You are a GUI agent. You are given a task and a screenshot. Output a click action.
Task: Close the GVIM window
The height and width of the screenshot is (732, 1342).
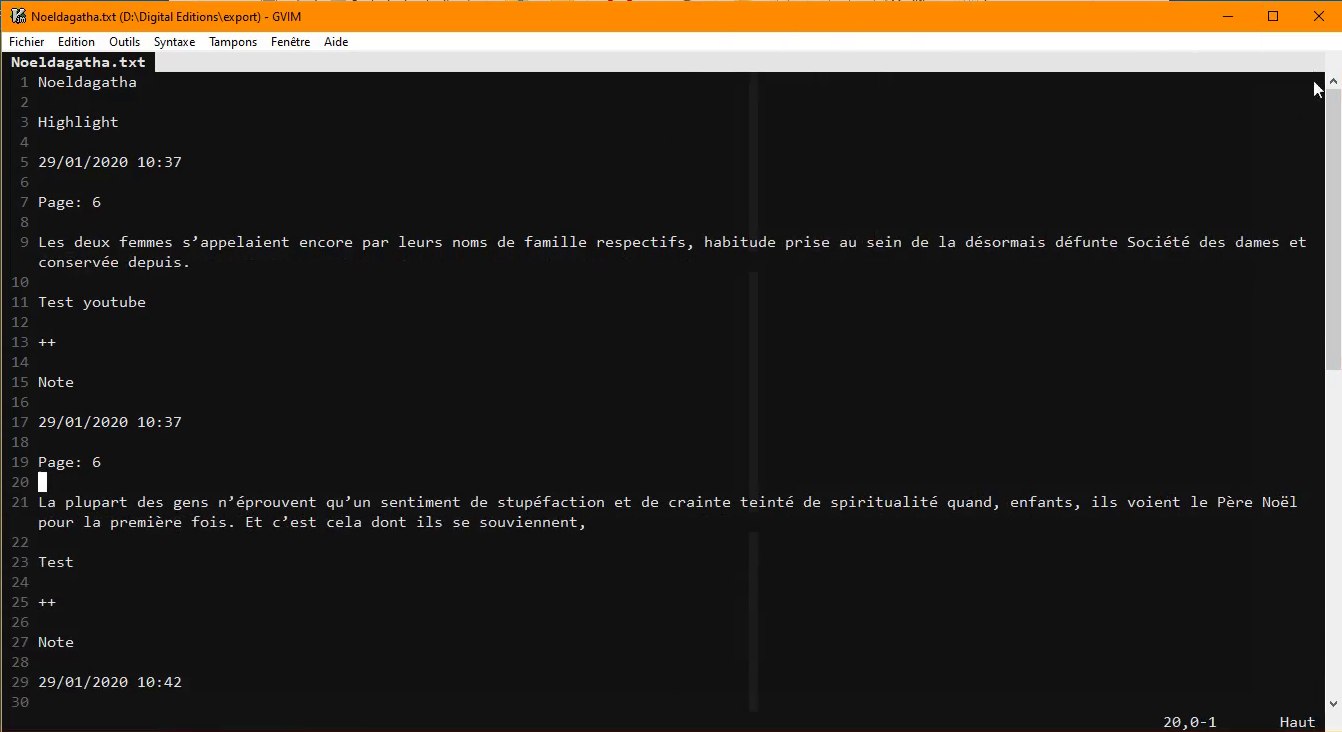point(1319,16)
